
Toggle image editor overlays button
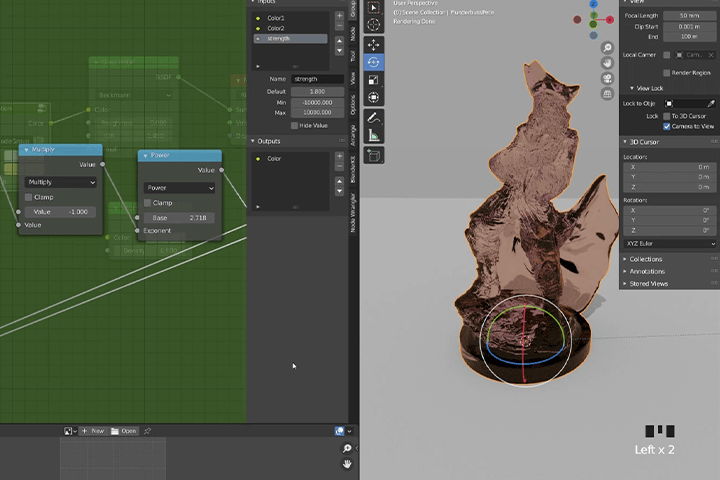[x=340, y=431]
